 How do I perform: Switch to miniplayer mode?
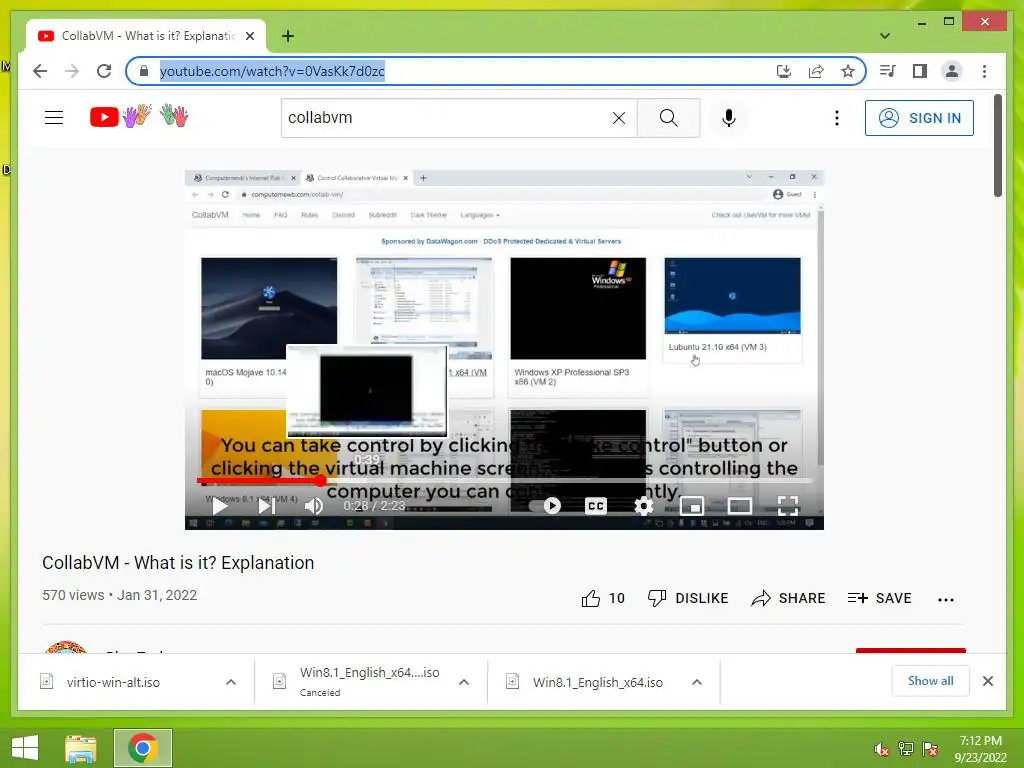click(692, 505)
